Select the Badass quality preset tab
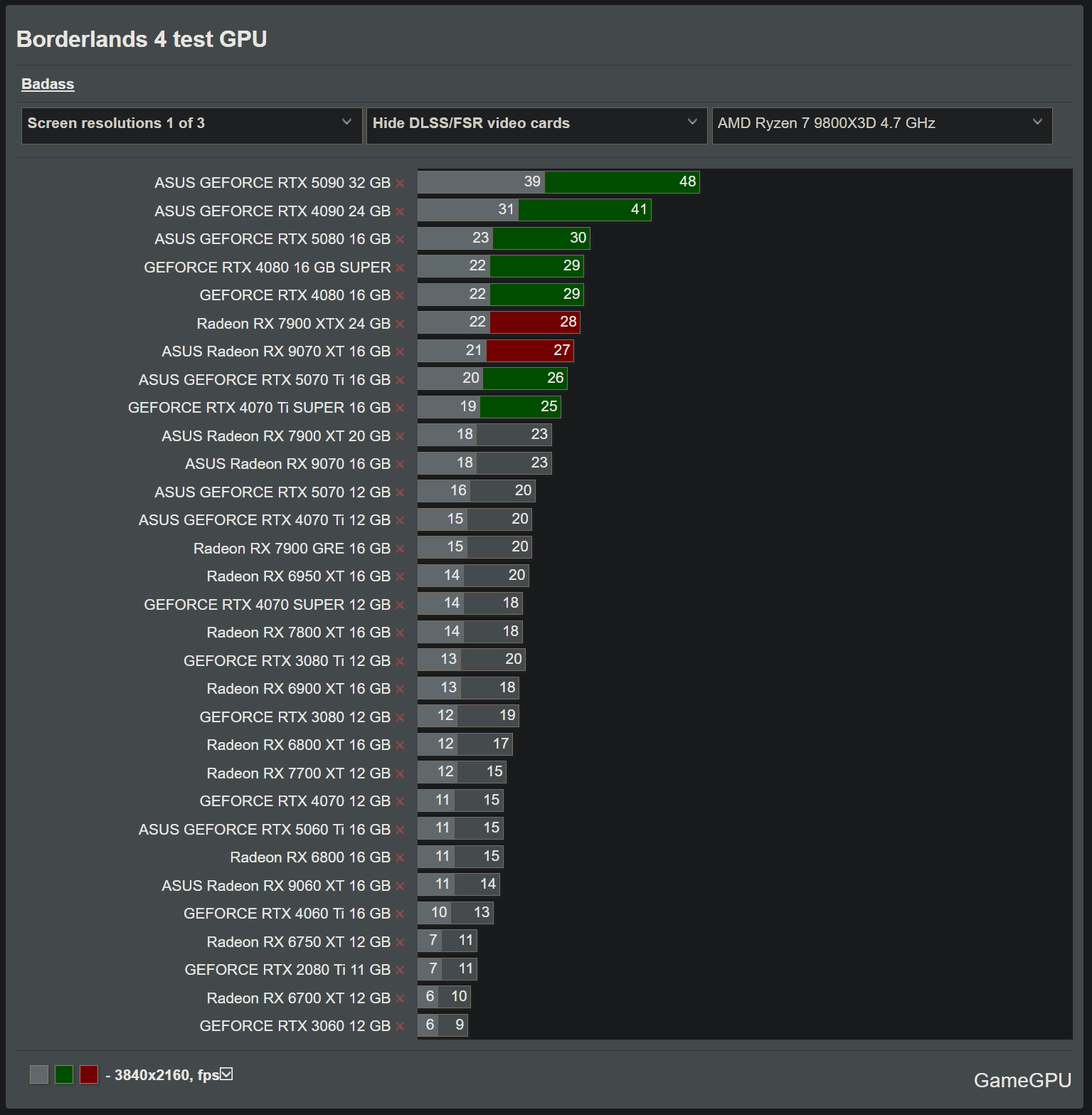 48,84
